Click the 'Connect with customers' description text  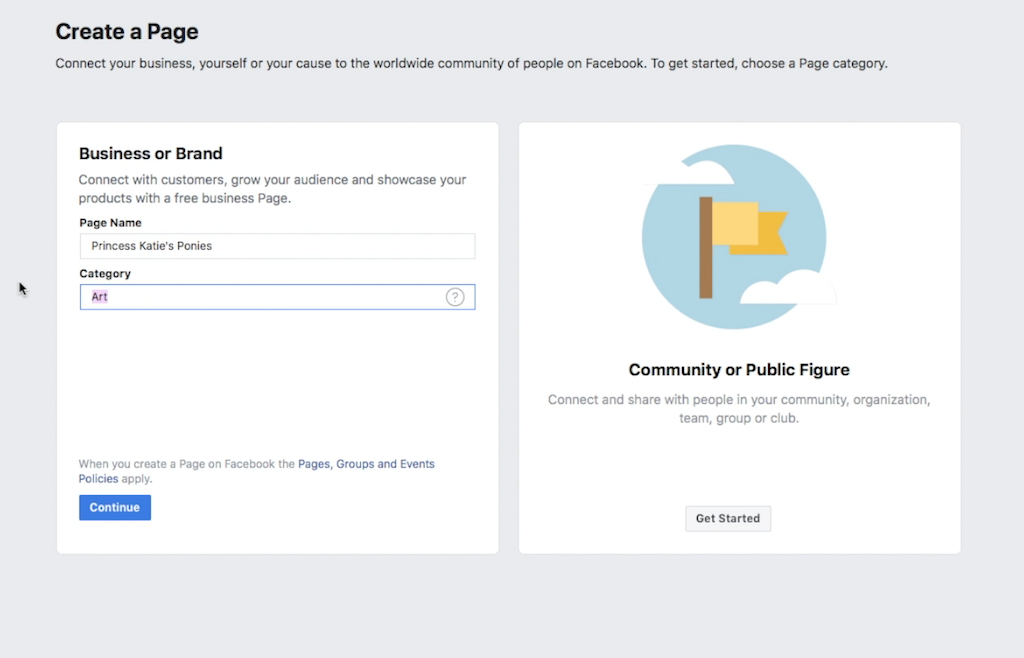(x=272, y=189)
